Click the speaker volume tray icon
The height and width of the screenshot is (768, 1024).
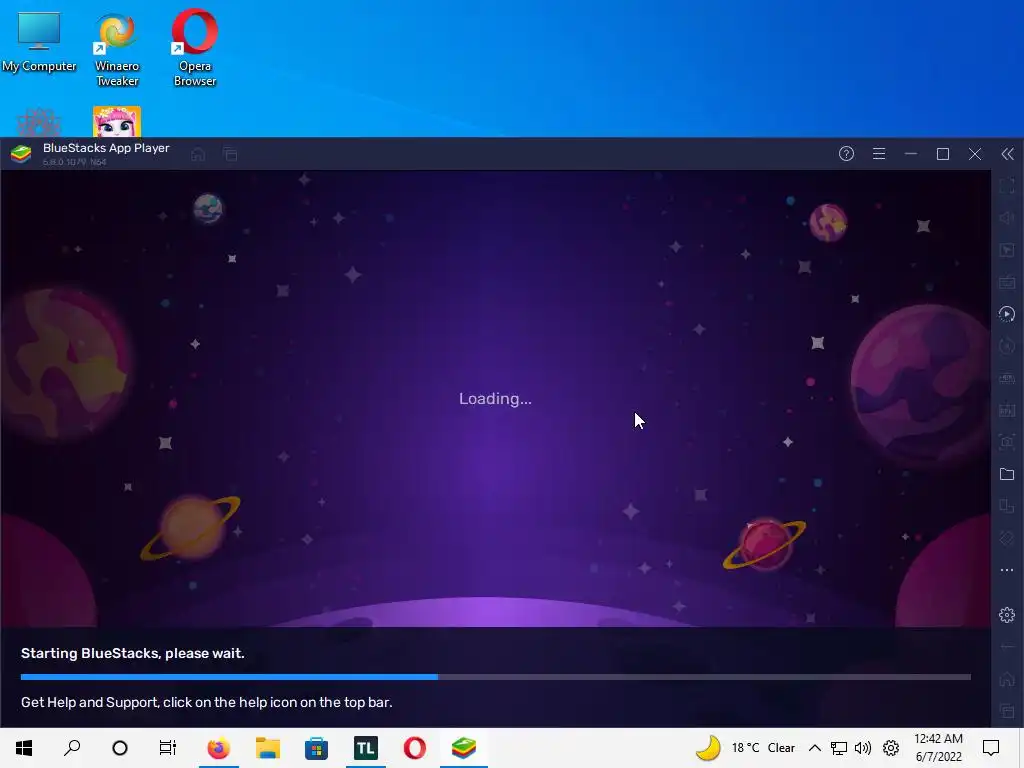coord(863,748)
